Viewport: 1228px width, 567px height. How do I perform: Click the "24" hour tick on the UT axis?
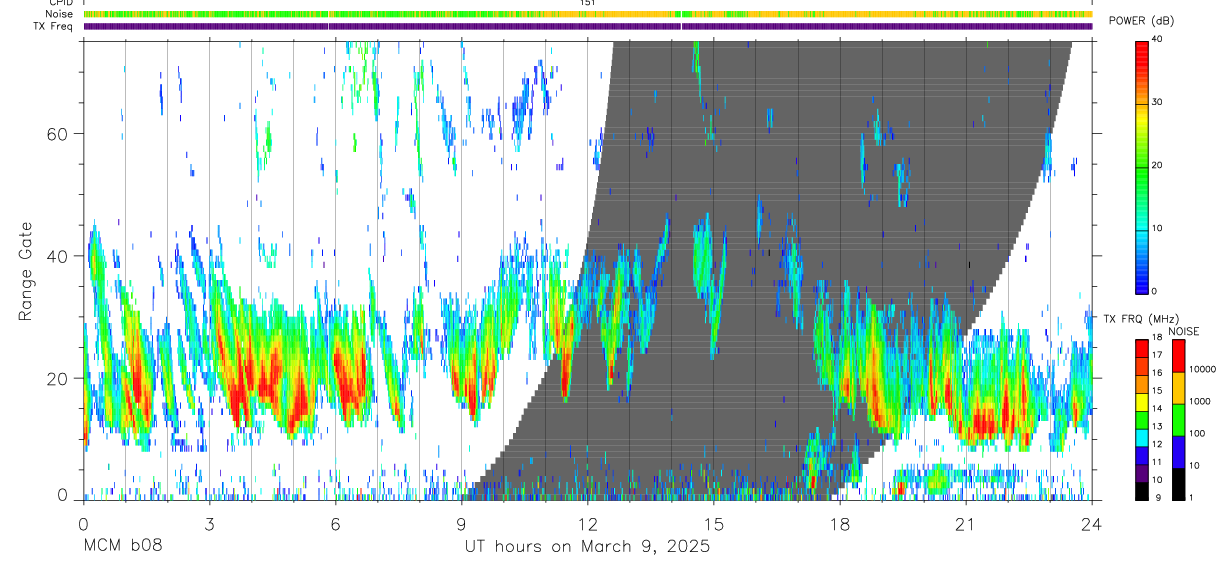[x=1091, y=523]
